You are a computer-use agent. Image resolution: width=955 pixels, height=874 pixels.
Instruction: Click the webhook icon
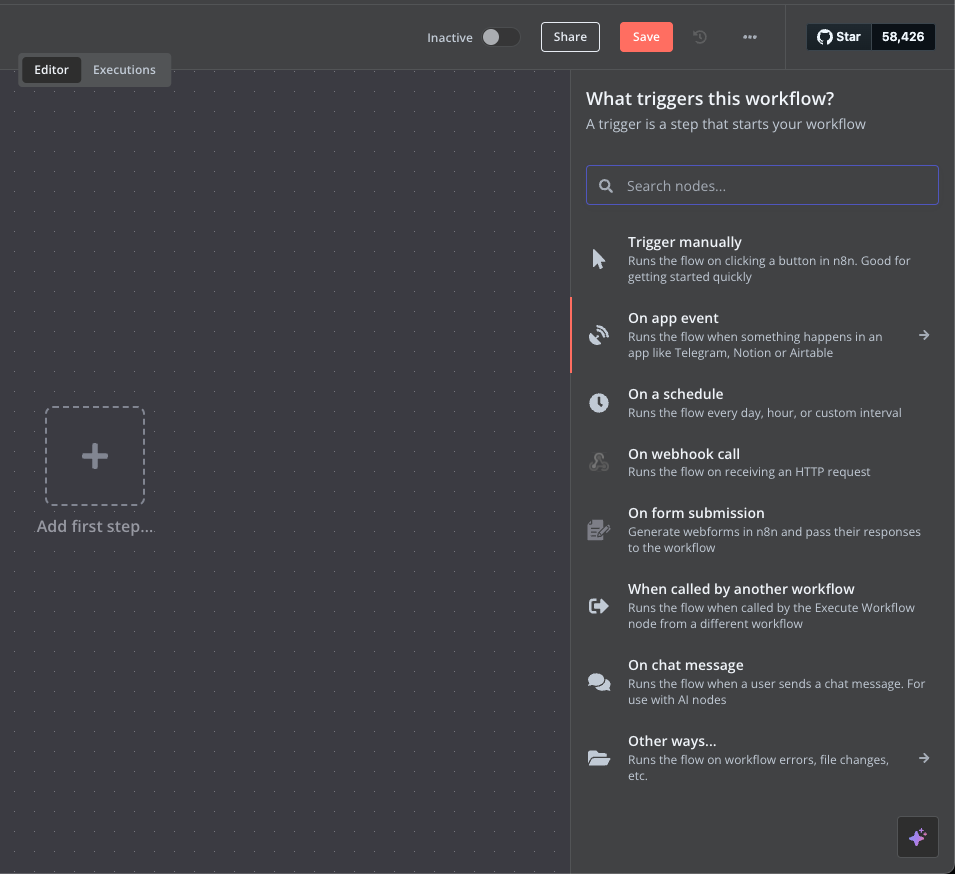click(599, 462)
